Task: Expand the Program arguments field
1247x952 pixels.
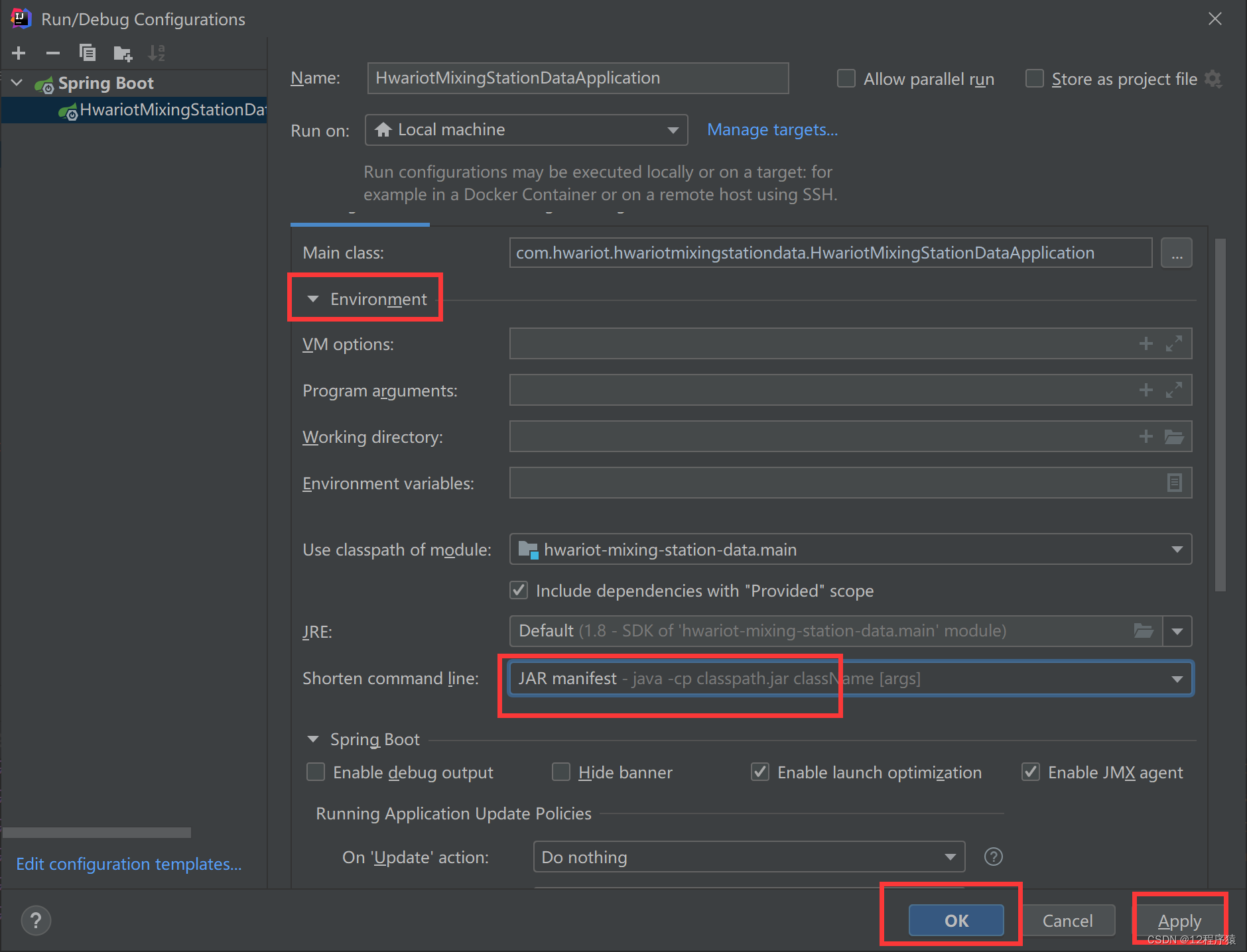Action: [1174, 390]
